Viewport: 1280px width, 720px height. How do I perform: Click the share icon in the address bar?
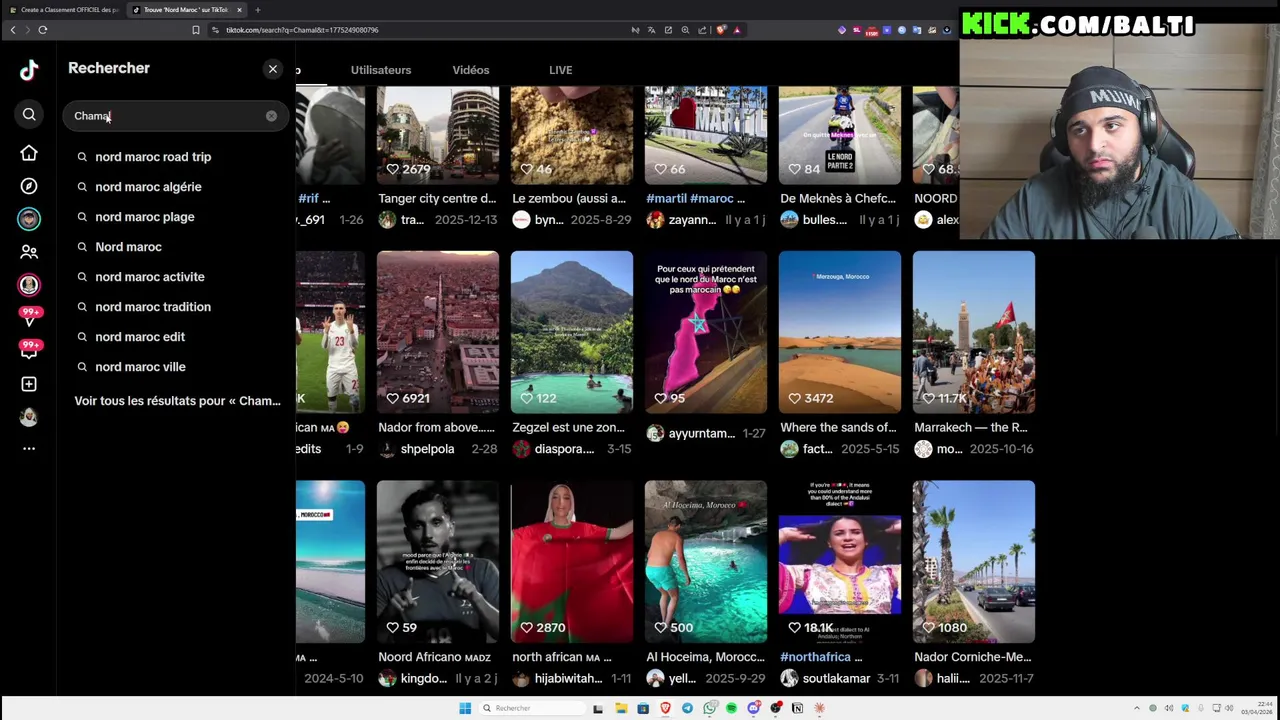[702, 30]
